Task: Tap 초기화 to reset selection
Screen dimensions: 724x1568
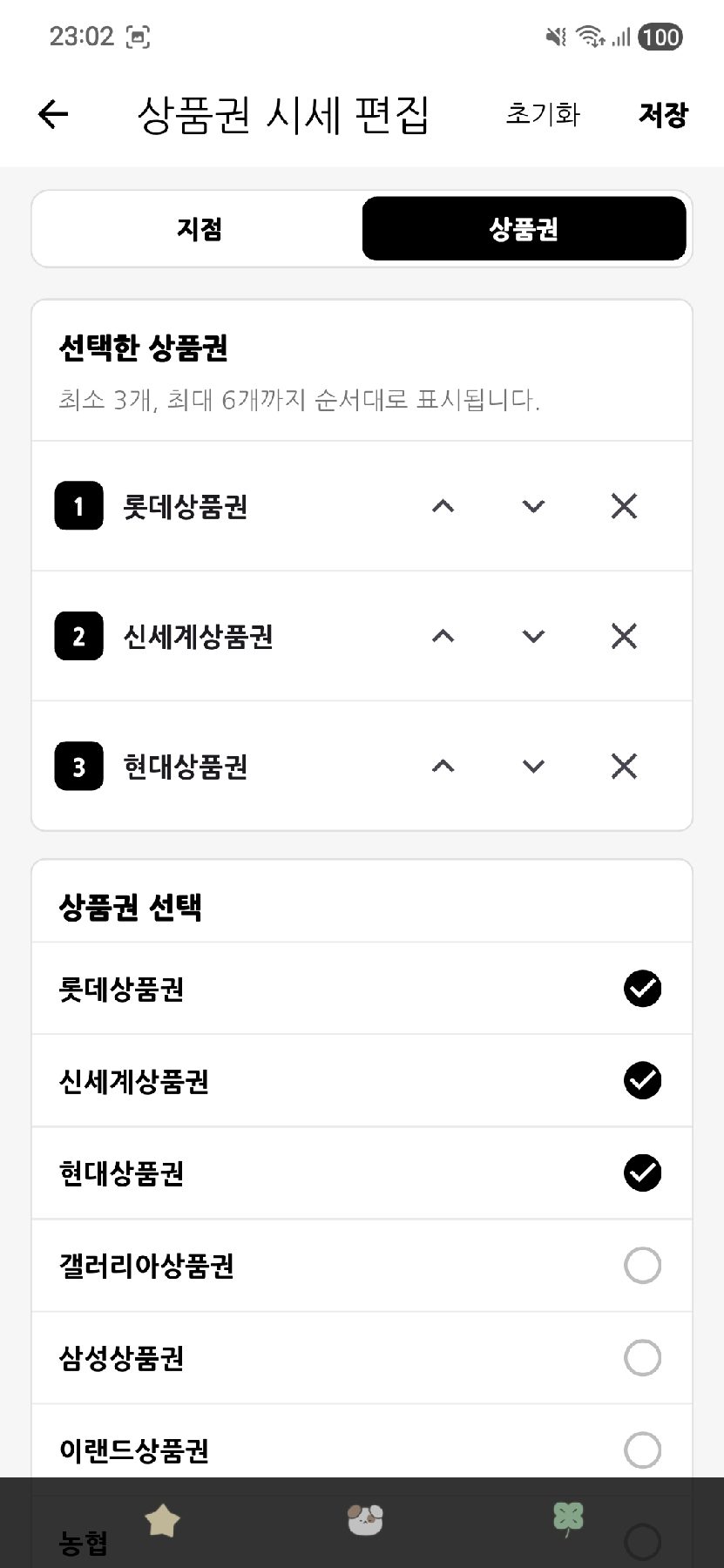Action: click(x=542, y=114)
